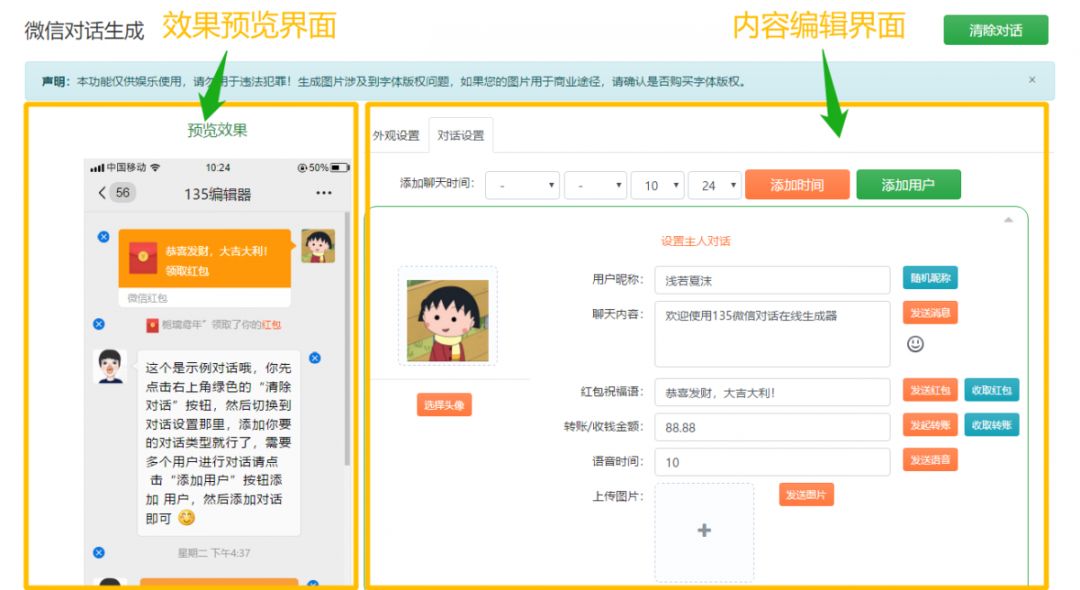Screen dimensions: 1080x590
Task: Click the upload image plus box
Action: [x=704, y=531]
